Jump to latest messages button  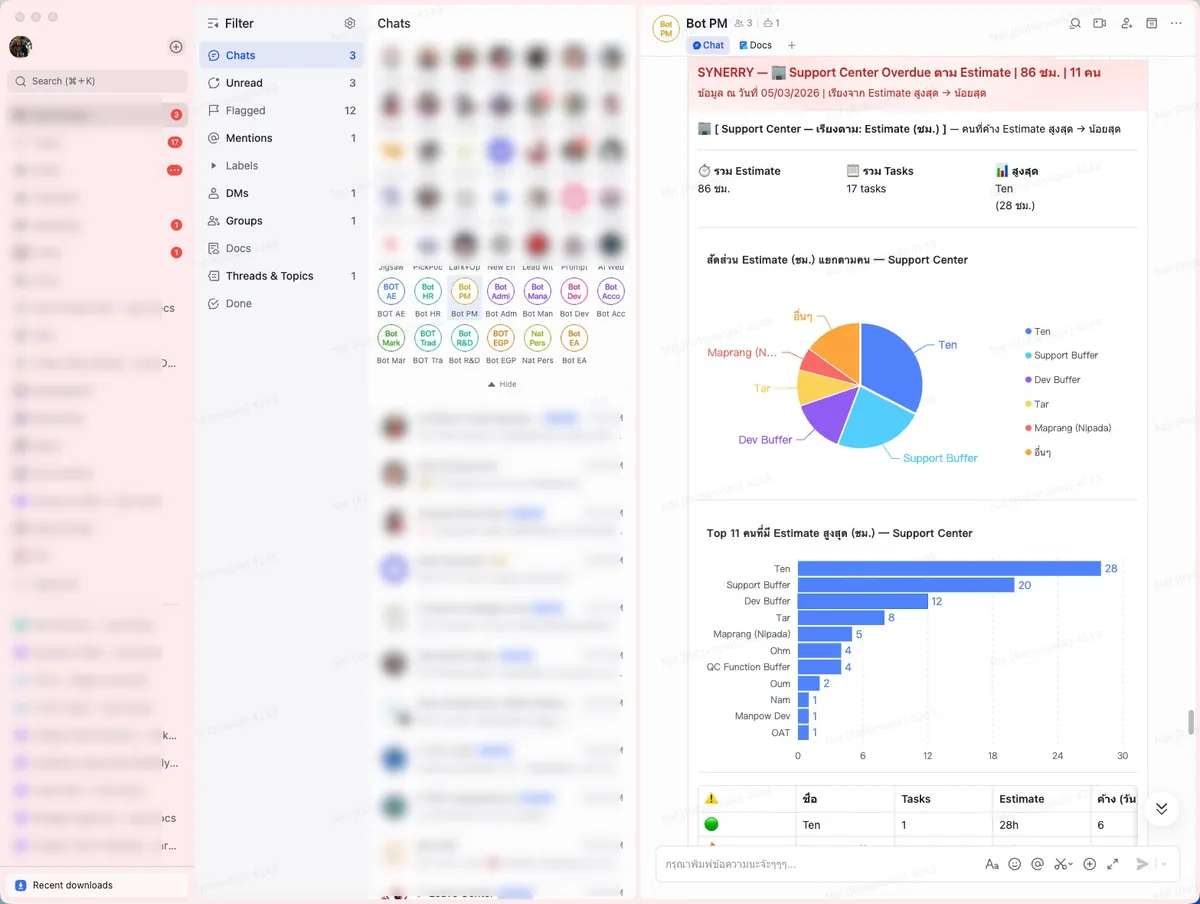click(x=1160, y=808)
